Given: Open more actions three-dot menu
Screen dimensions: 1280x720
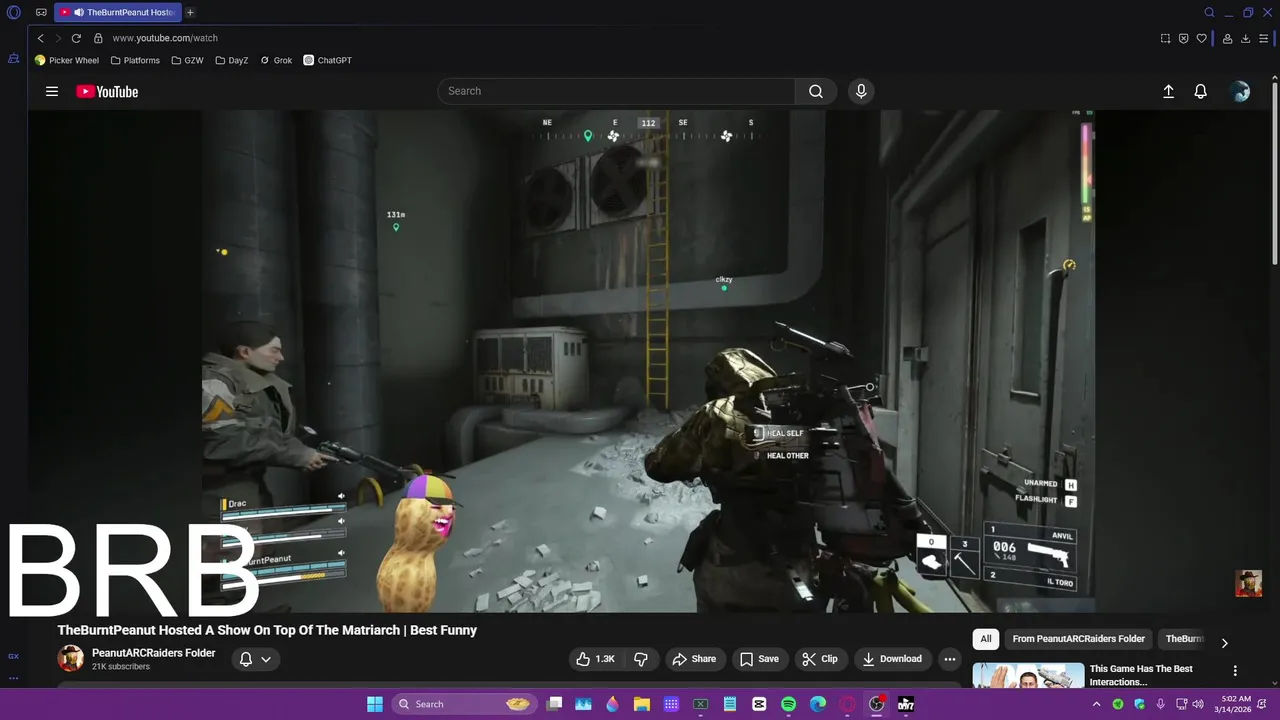Looking at the screenshot, I should point(950,659).
